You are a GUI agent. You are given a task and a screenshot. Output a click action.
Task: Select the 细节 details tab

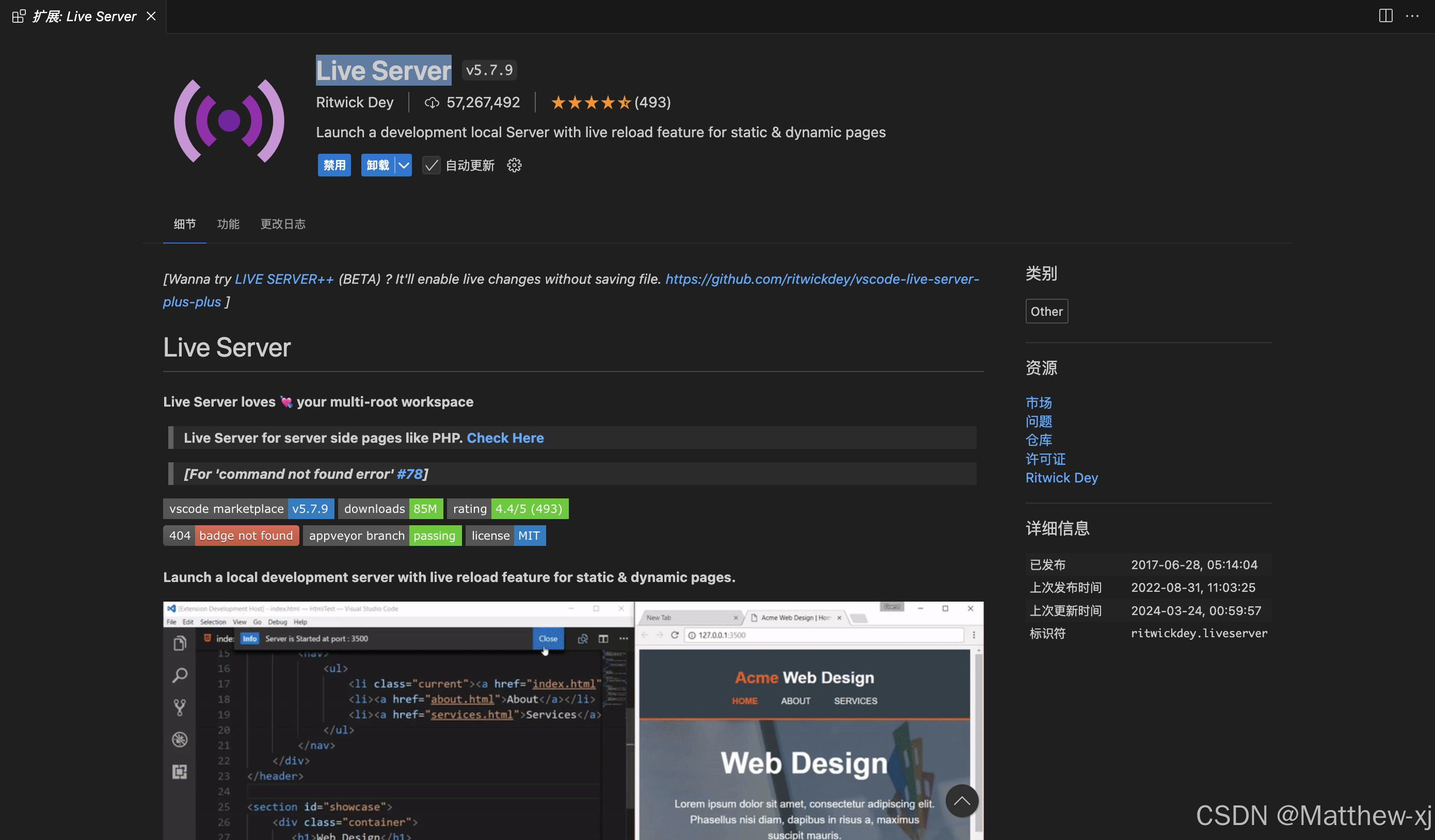tap(184, 224)
